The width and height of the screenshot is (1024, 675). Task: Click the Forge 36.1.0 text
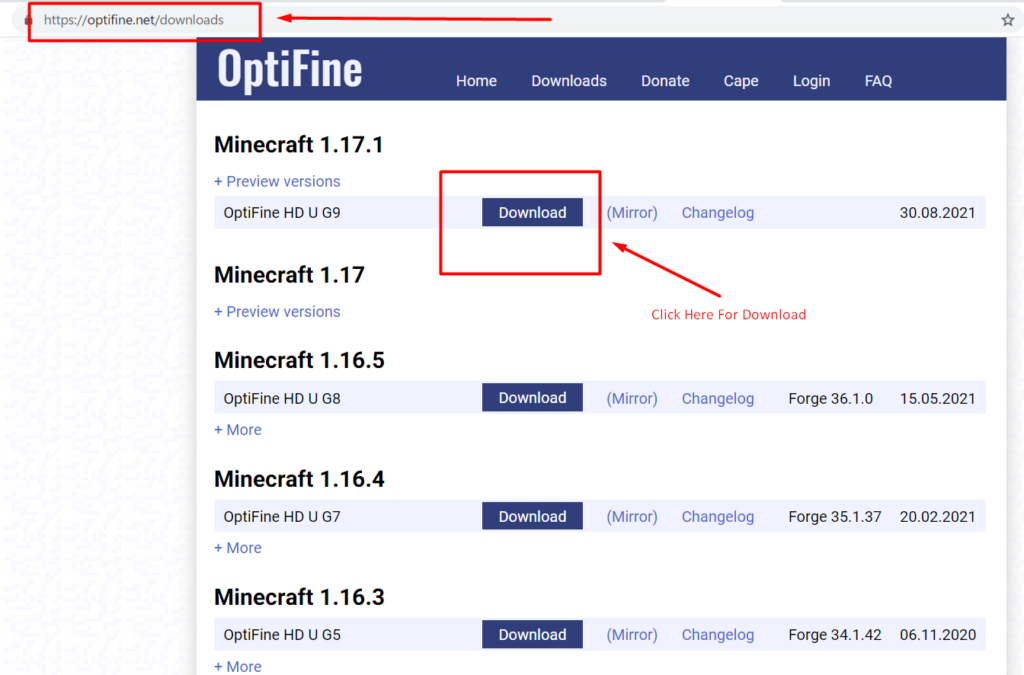pos(830,399)
